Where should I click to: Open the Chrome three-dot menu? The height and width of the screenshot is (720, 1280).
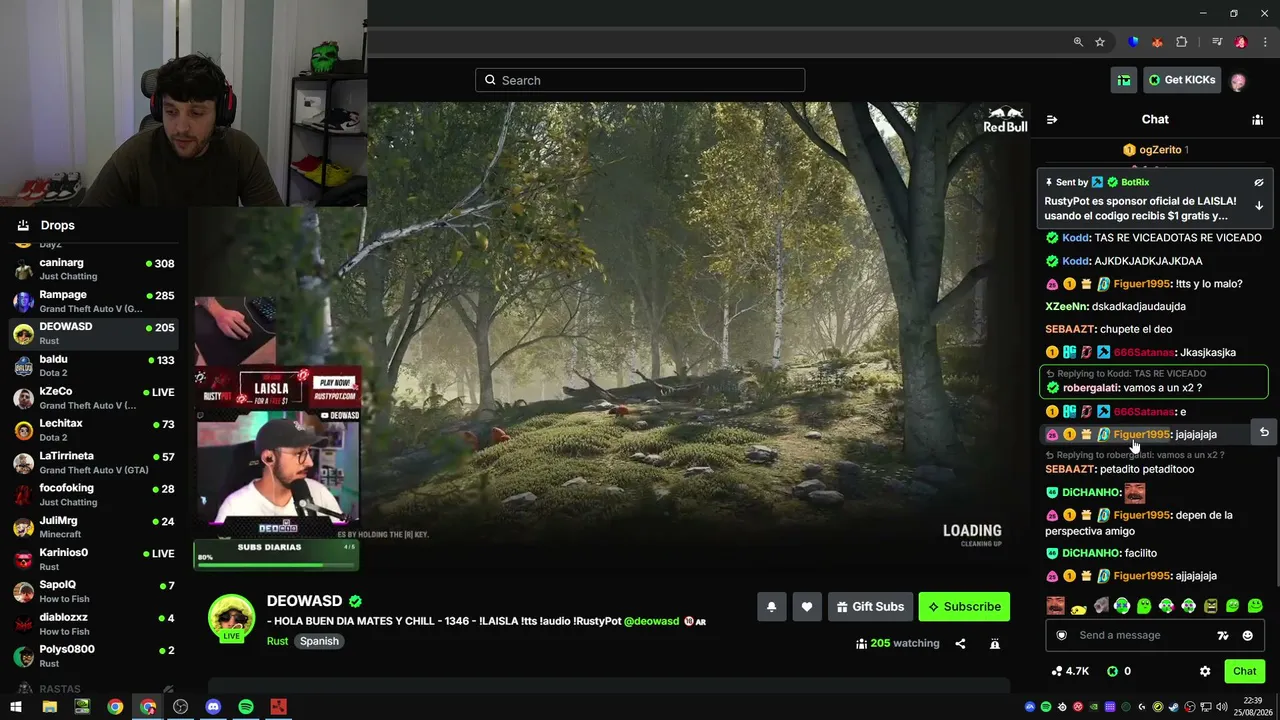coord(1264,42)
